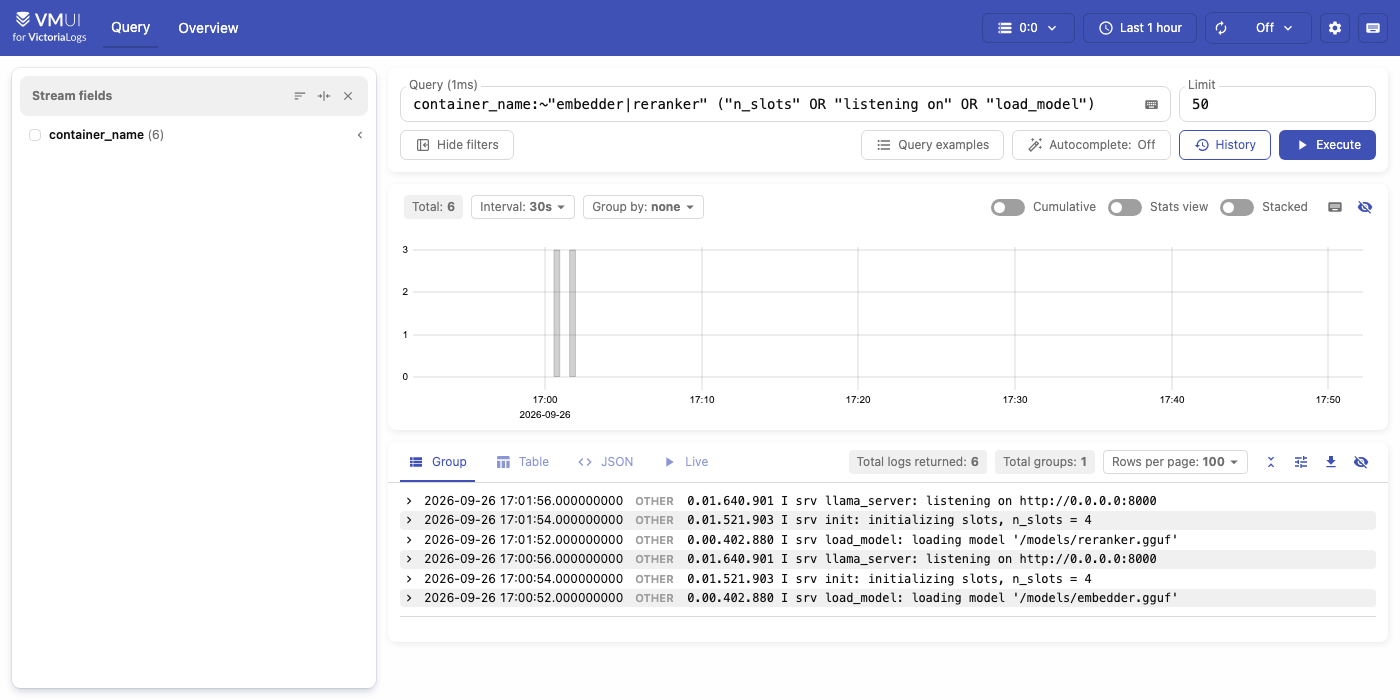This screenshot has width=1400, height=700.
Task: Toggle the Stacked switch
Action: click(x=1237, y=207)
